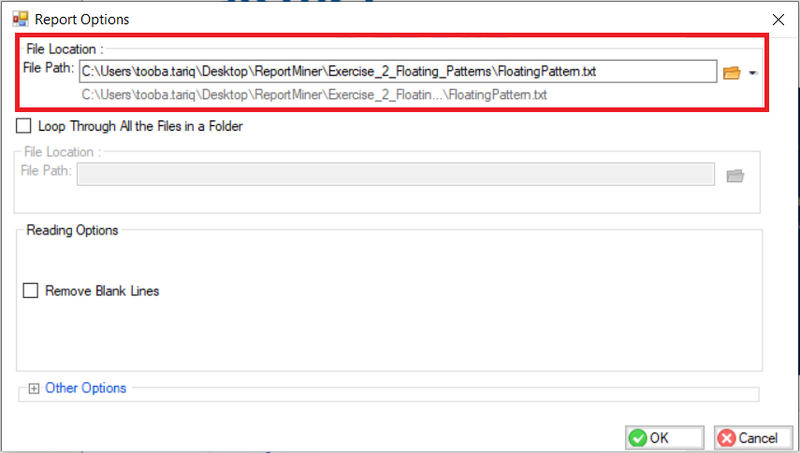Click the Reading Options group heading

click(72, 230)
